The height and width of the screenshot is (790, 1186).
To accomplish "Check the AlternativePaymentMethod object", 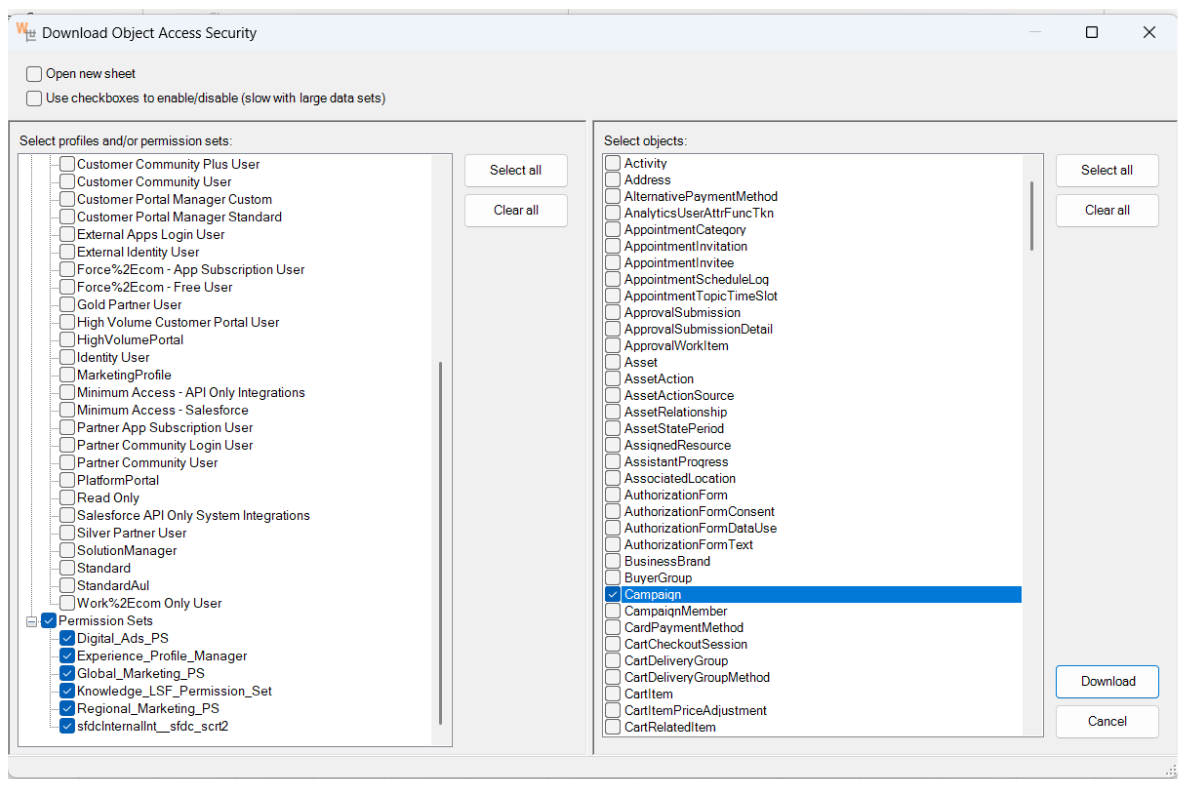I will coord(613,197).
